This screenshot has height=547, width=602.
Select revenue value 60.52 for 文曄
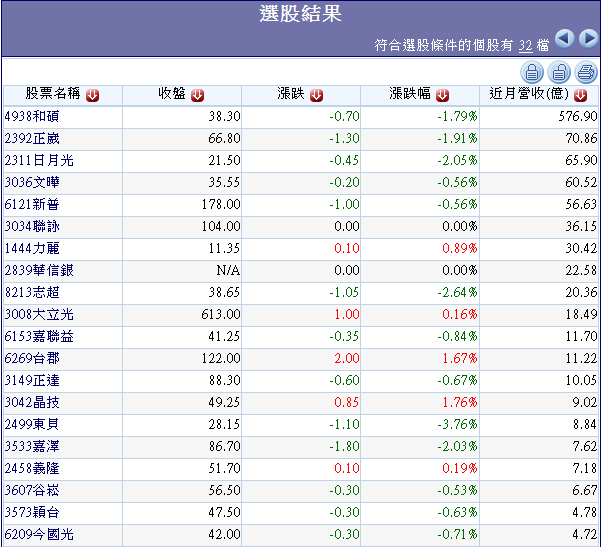point(581,182)
